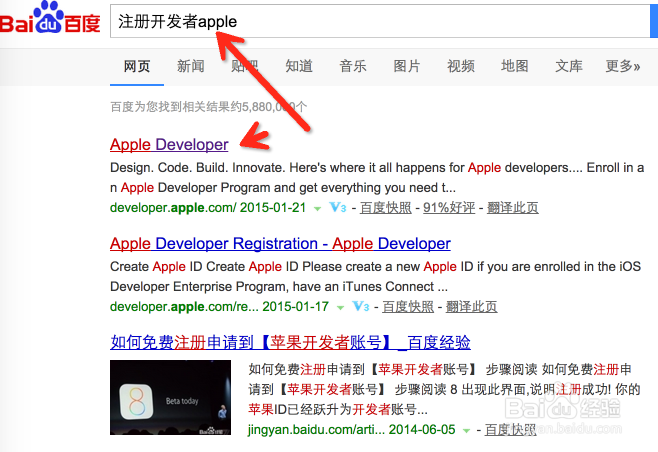Switch to the 文库 tab
This screenshot has height=452, width=658.
pos(569,66)
